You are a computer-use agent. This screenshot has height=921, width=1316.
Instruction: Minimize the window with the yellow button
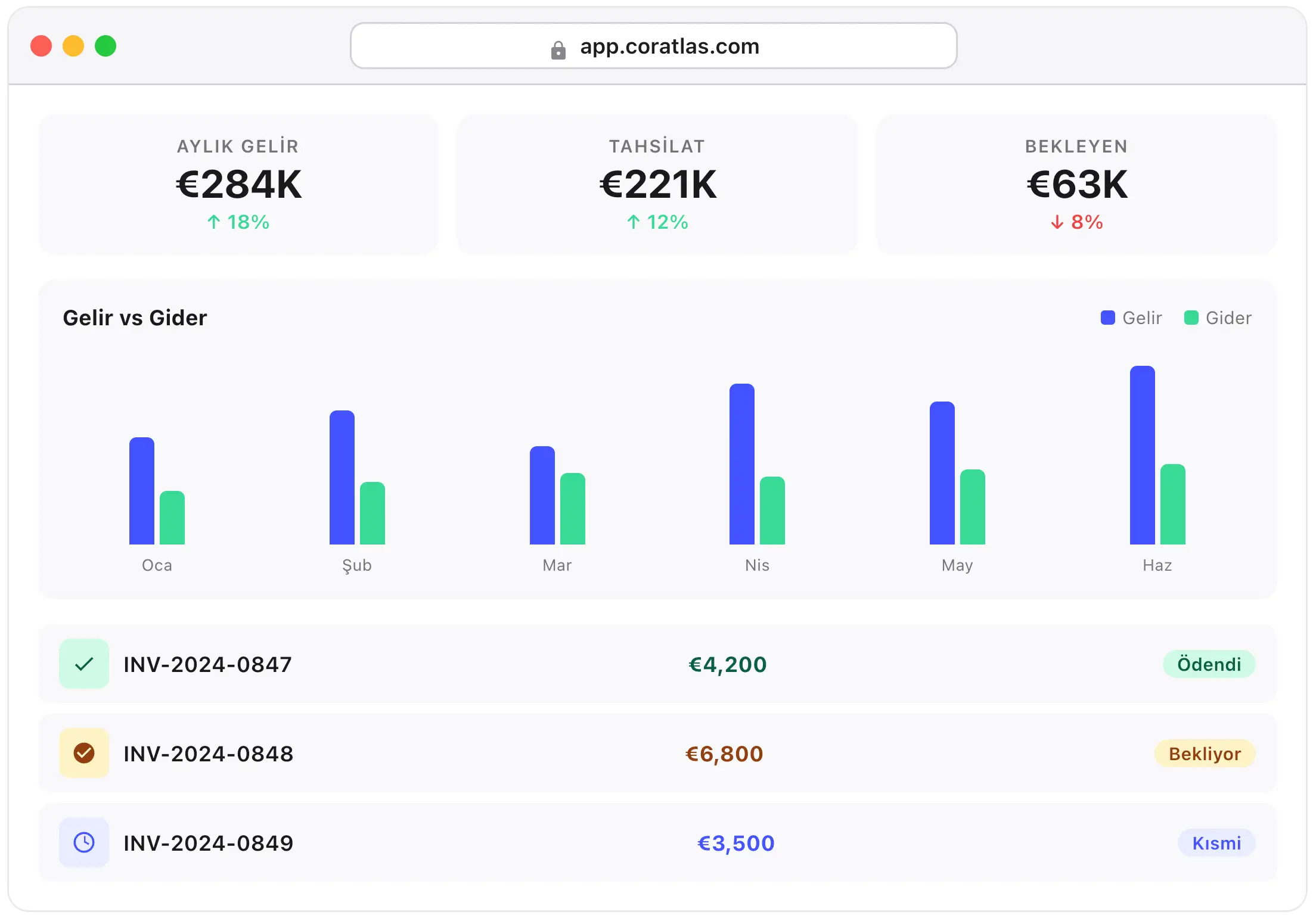(x=73, y=46)
